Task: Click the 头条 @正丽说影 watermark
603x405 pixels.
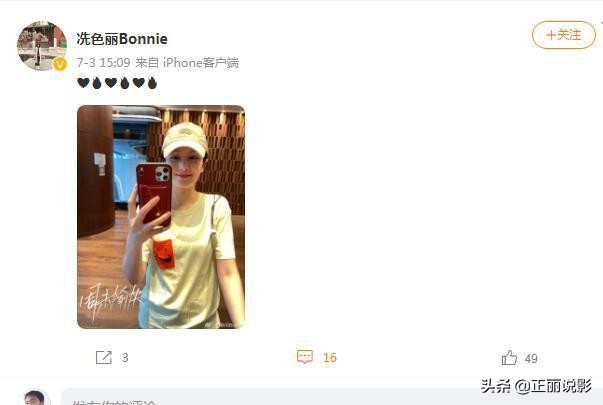Action: 536,386
